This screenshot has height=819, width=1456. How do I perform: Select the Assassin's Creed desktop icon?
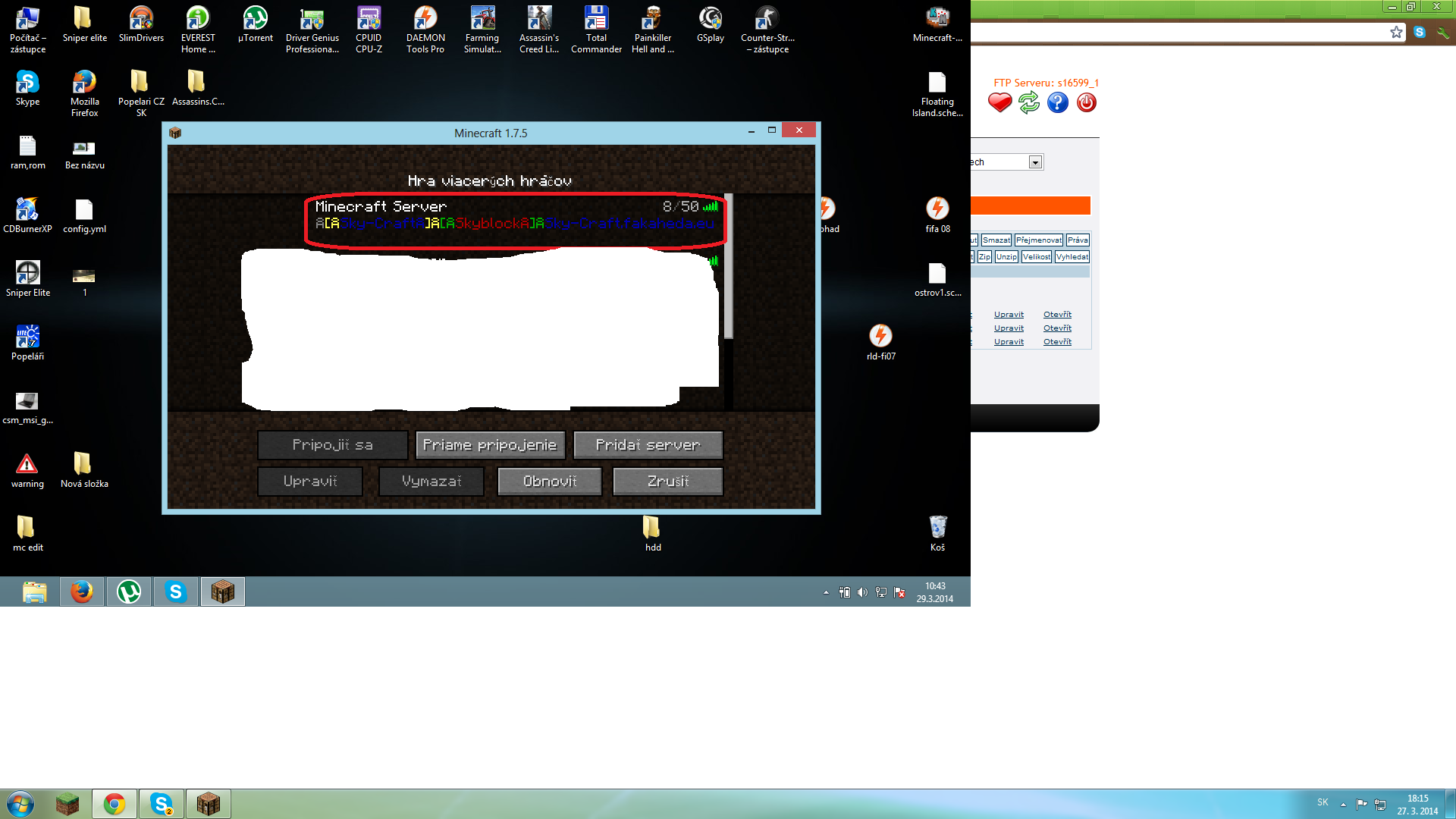(x=539, y=30)
